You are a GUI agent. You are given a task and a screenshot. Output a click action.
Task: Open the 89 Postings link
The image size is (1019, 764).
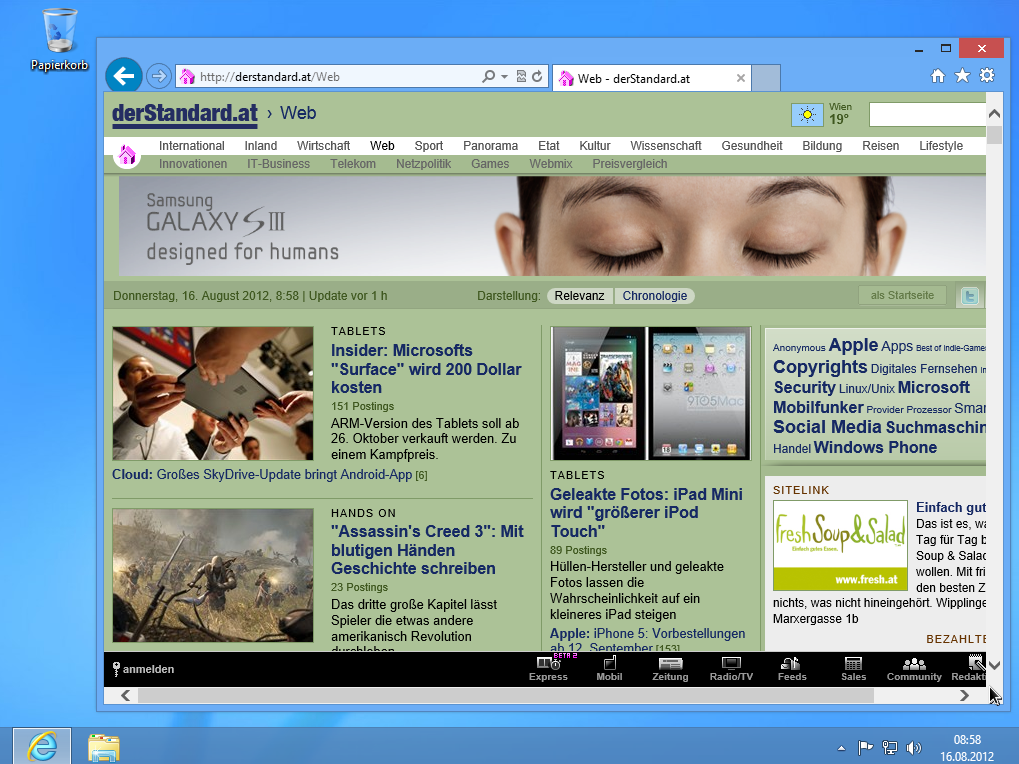point(578,550)
